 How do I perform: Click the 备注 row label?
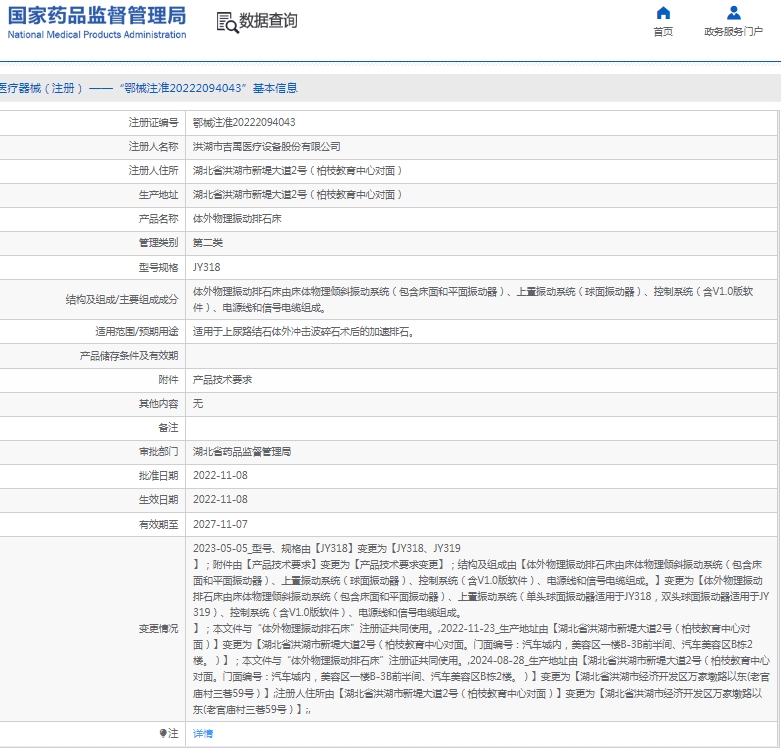(x=168, y=428)
